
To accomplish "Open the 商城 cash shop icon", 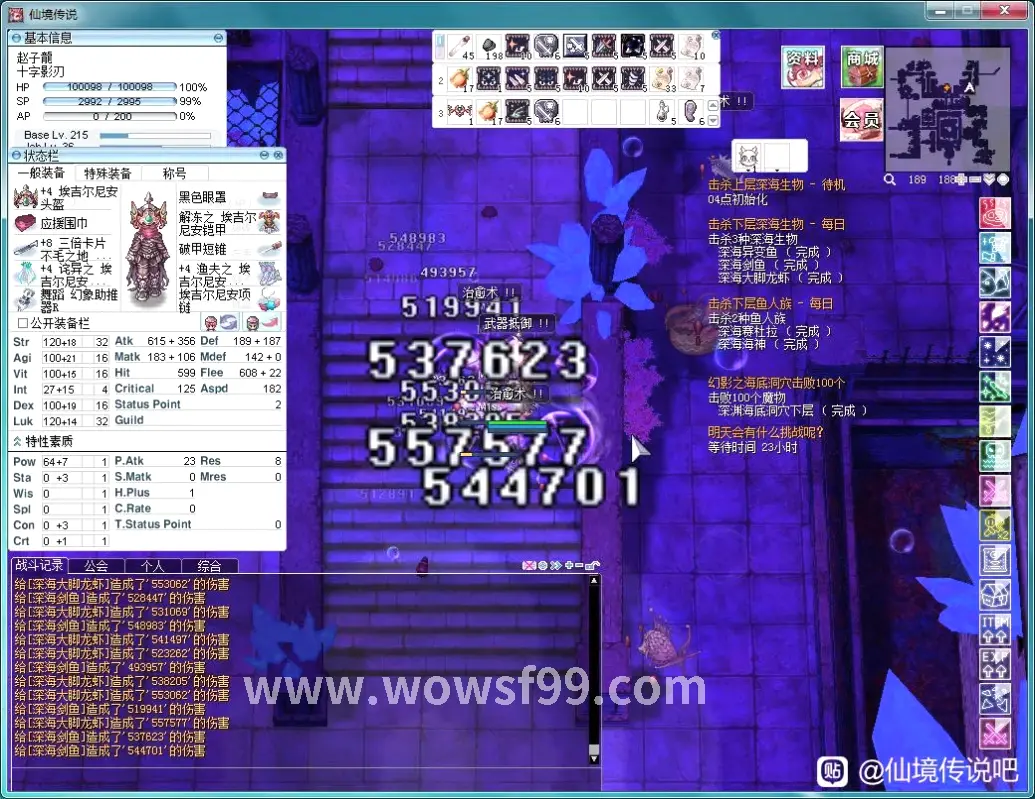I will click(x=861, y=68).
